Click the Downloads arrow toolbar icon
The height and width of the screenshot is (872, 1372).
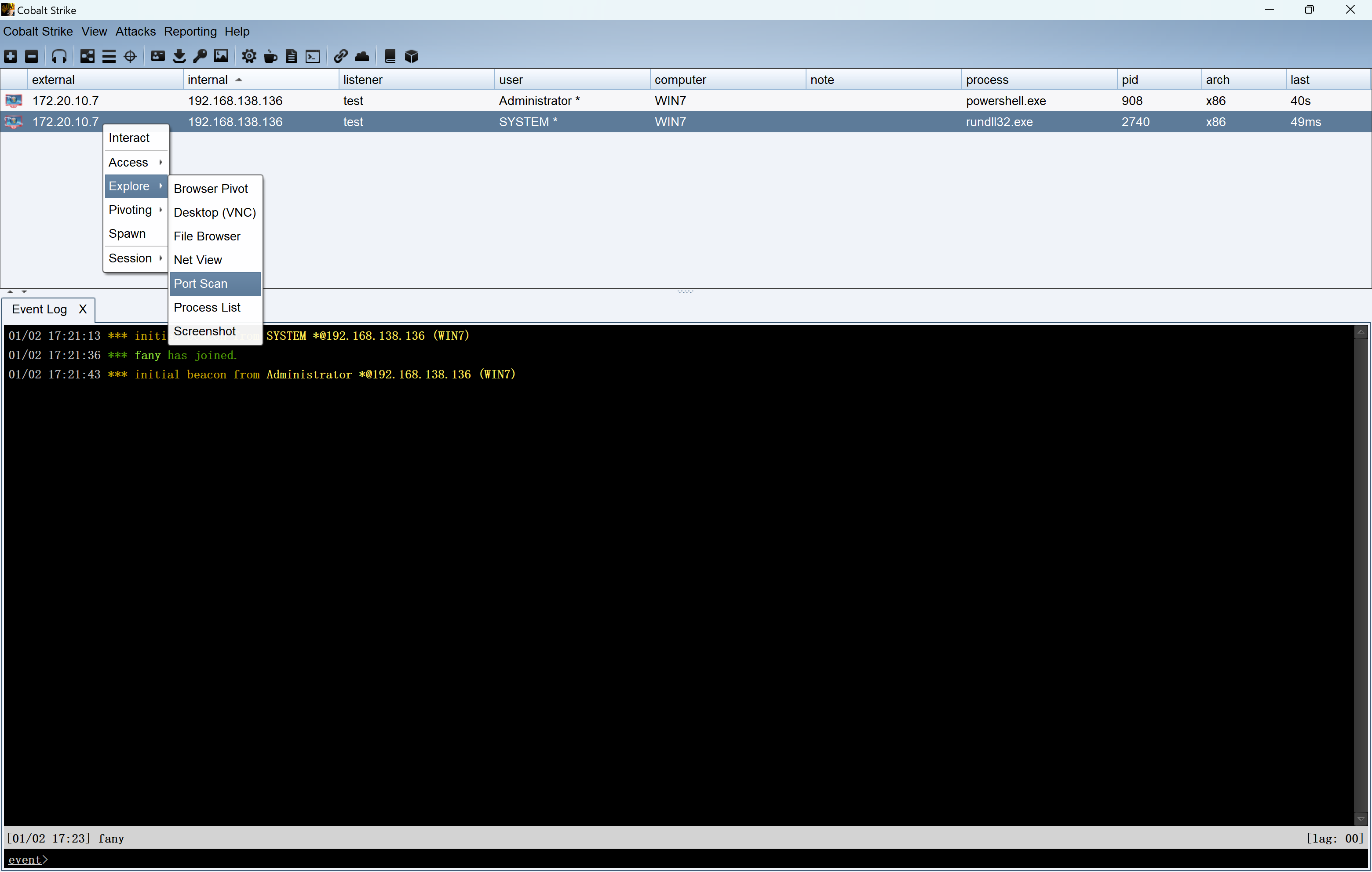[179, 56]
